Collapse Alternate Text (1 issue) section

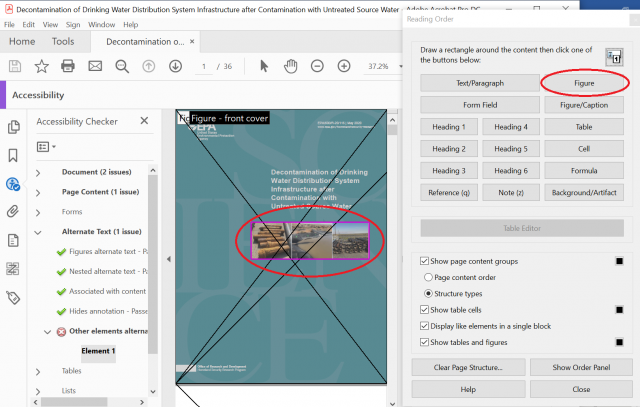click(x=38, y=232)
